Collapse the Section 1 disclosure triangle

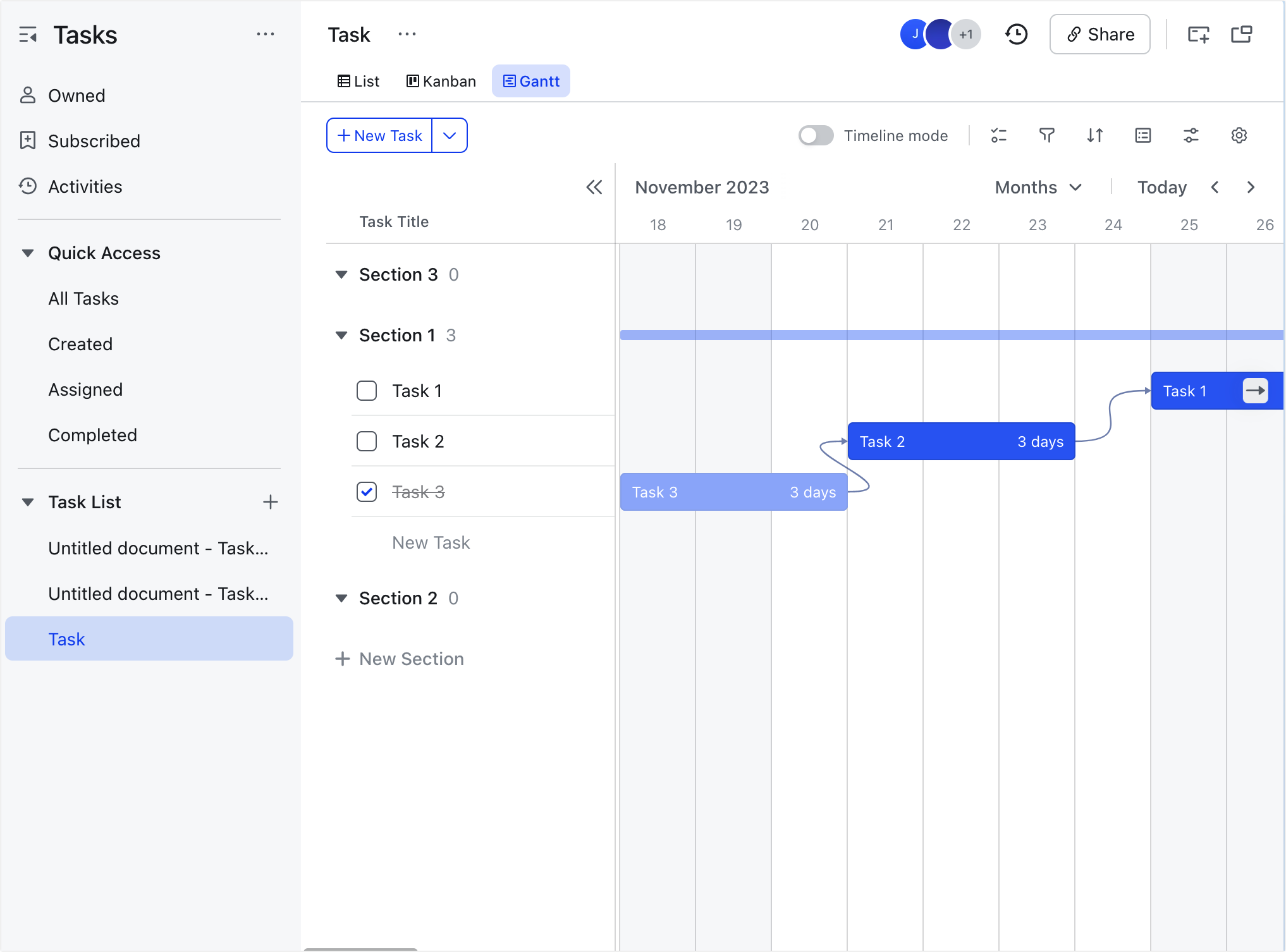tap(341, 335)
